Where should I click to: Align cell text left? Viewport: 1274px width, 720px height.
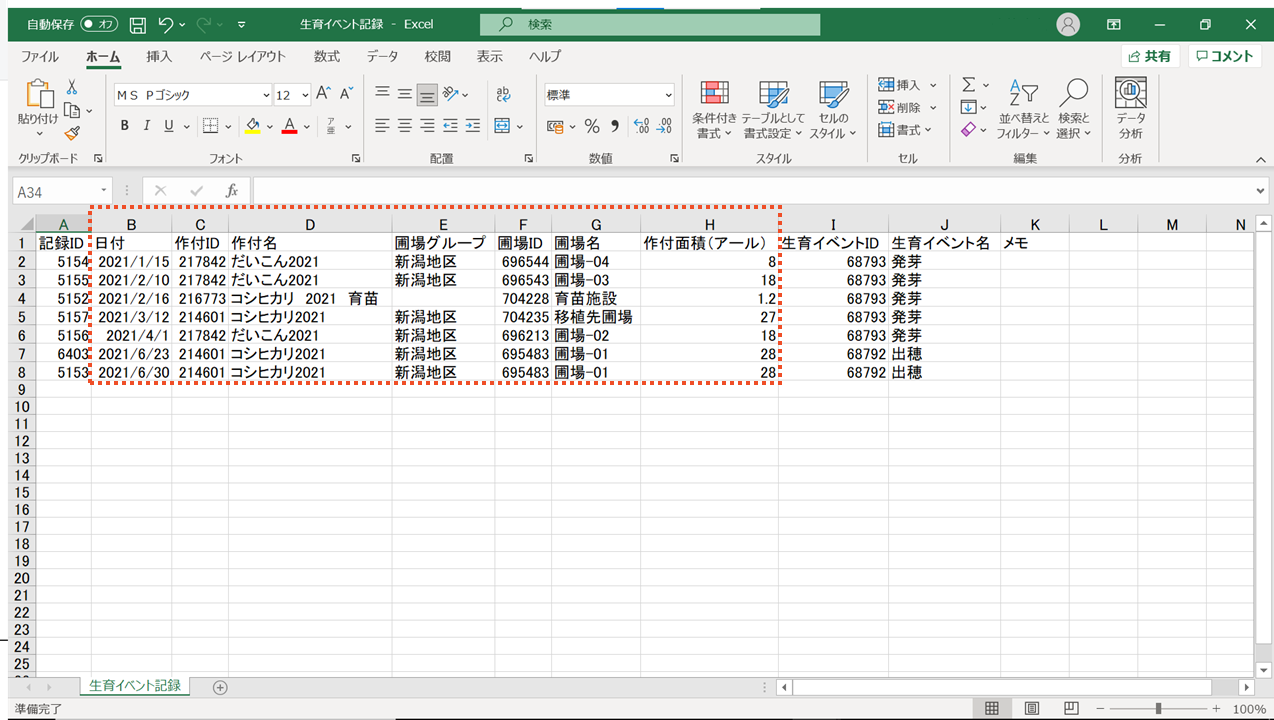382,126
